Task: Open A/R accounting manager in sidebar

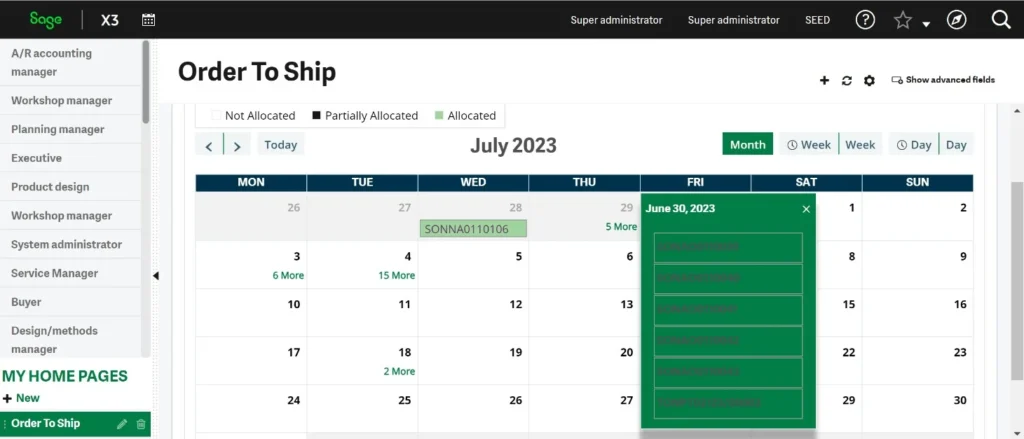Action: point(71,63)
